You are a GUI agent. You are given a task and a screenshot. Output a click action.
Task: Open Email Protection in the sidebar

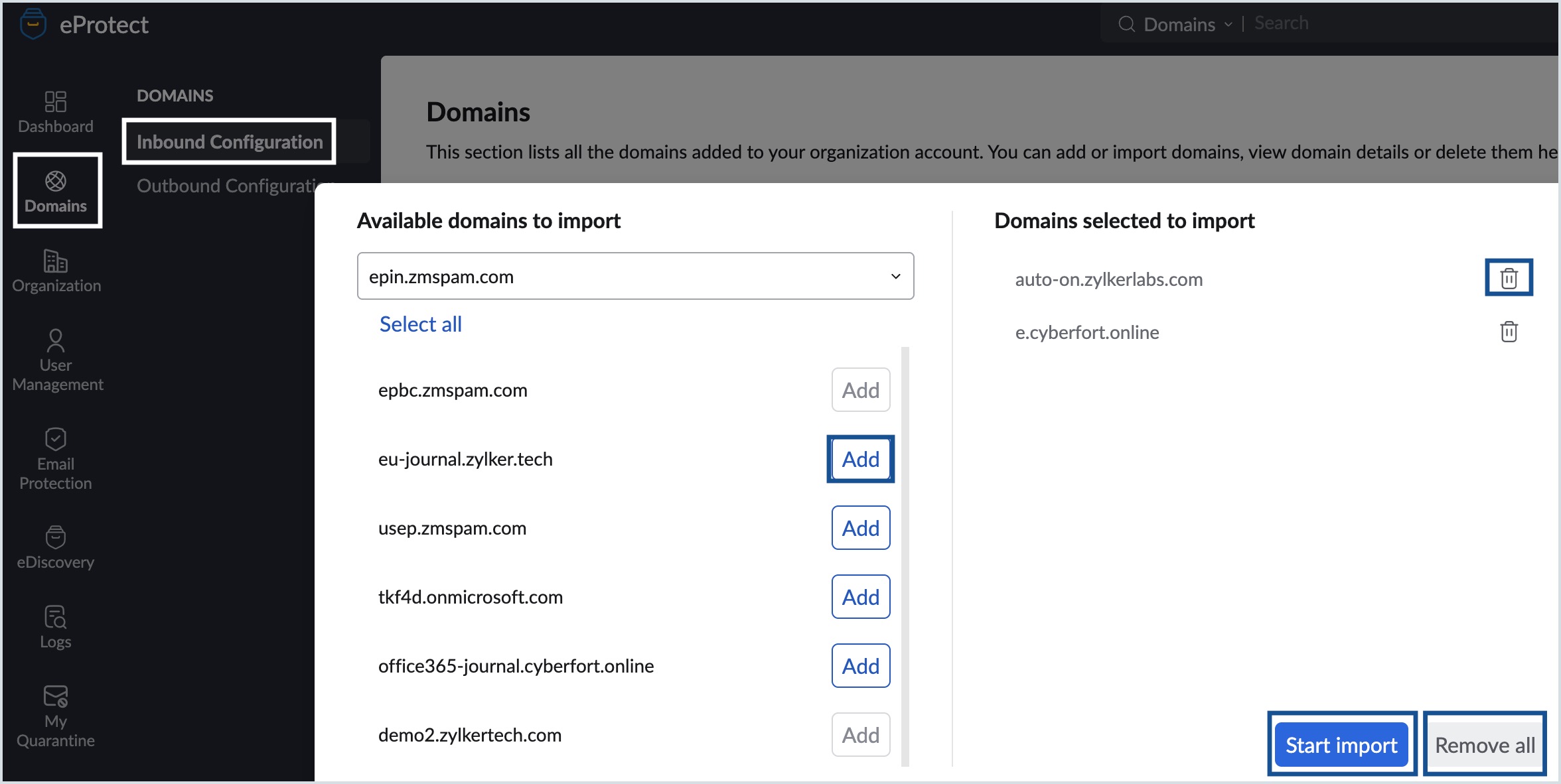coord(56,459)
